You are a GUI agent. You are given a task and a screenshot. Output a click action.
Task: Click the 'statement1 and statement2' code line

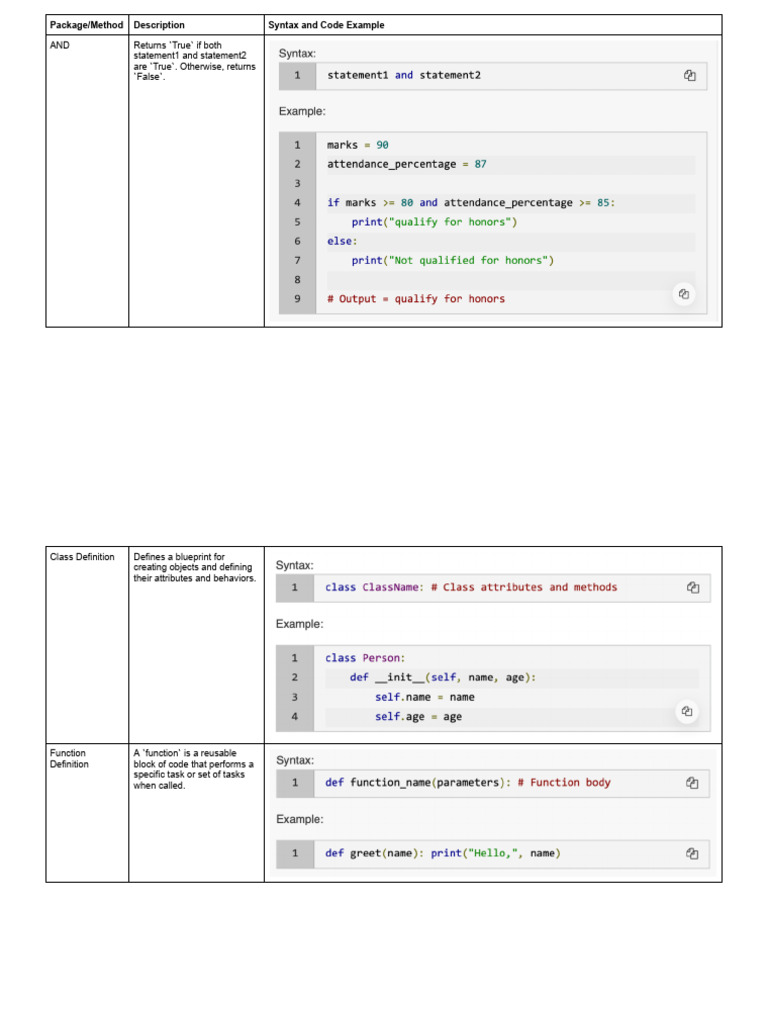point(404,75)
